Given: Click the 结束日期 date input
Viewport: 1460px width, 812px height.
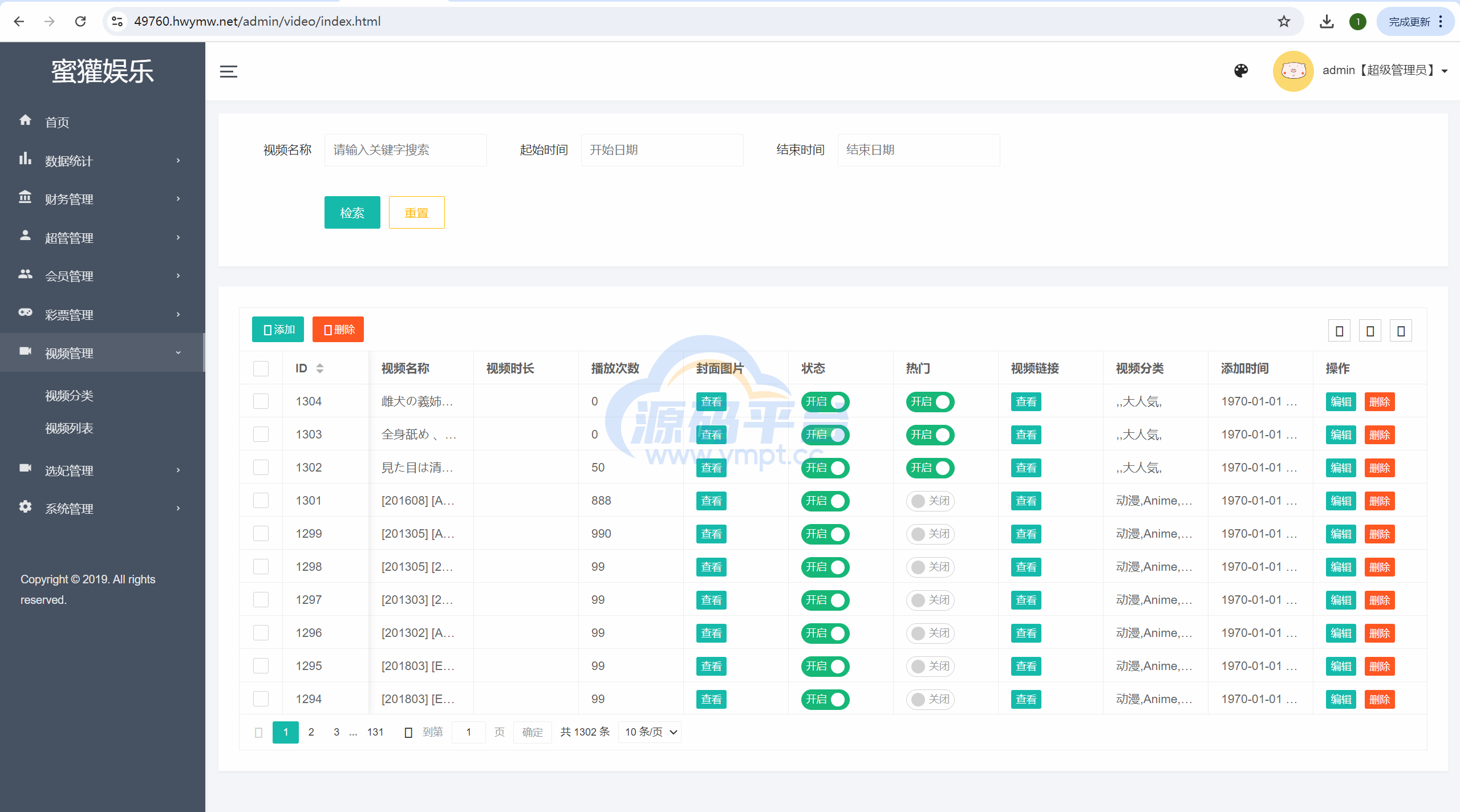Looking at the screenshot, I should (919, 150).
